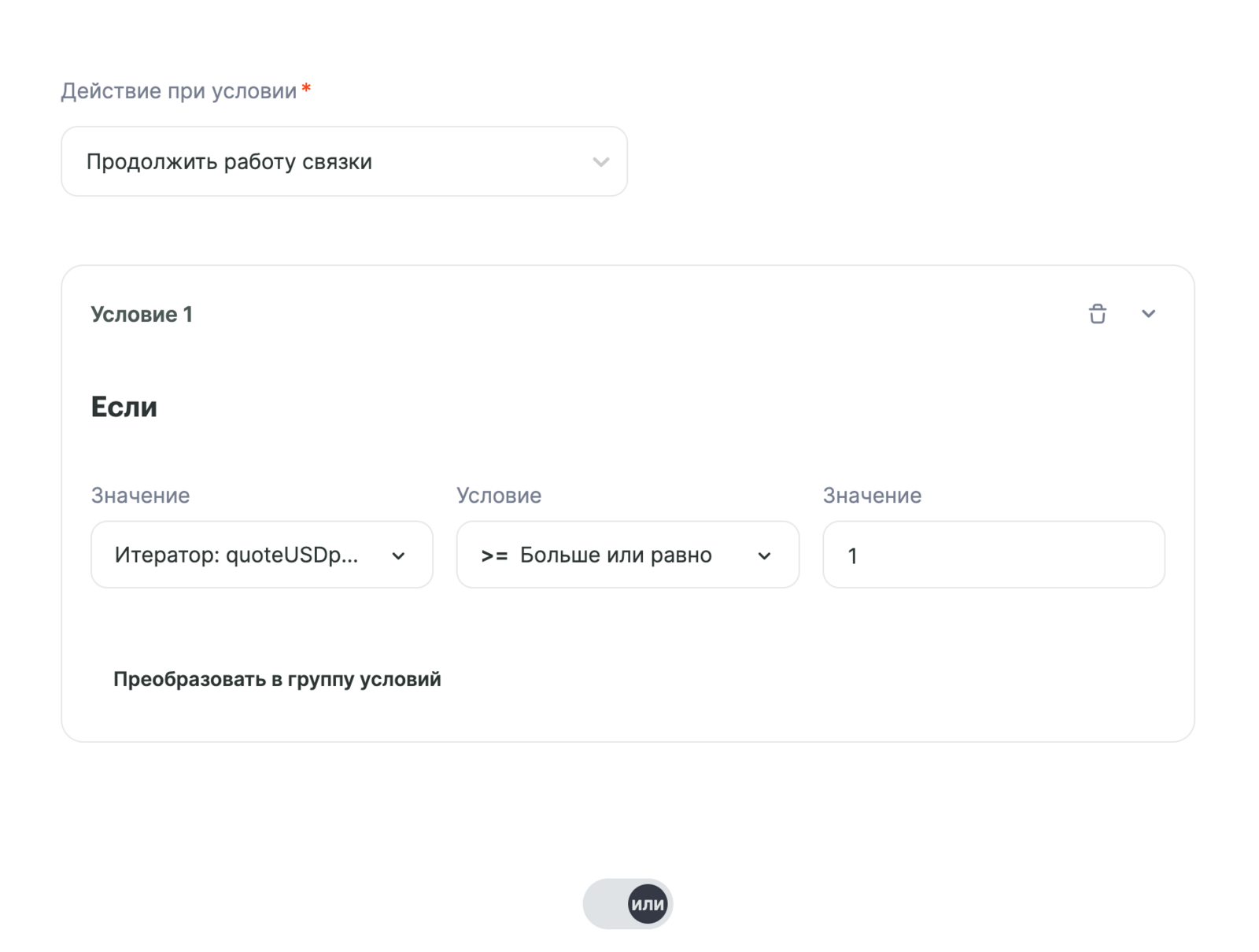1259x952 pixels.
Task: Click "Преобразовать в группу условий"
Action: point(277,679)
